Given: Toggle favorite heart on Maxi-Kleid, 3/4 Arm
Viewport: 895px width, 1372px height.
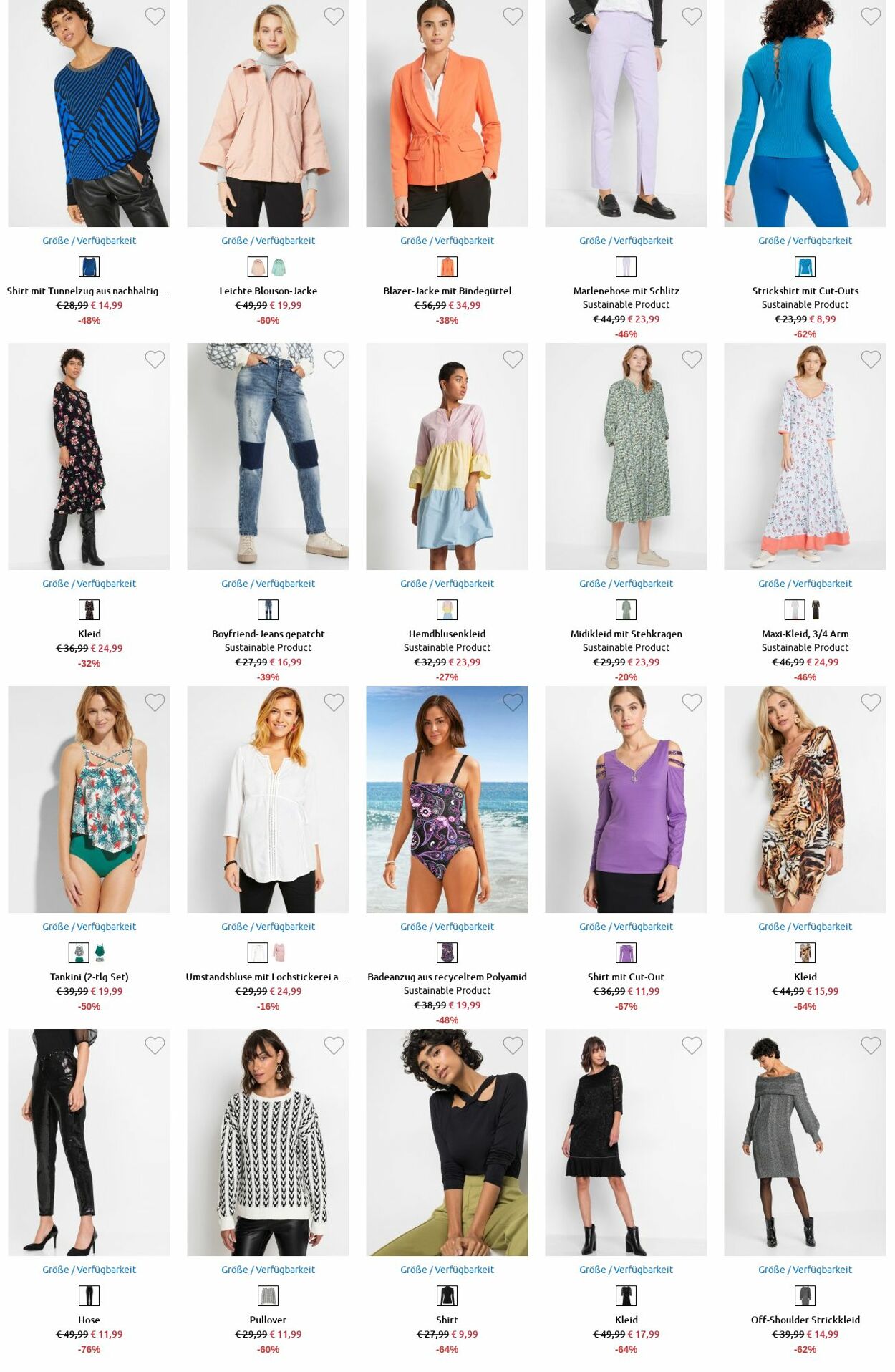Looking at the screenshot, I should tap(871, 359).
